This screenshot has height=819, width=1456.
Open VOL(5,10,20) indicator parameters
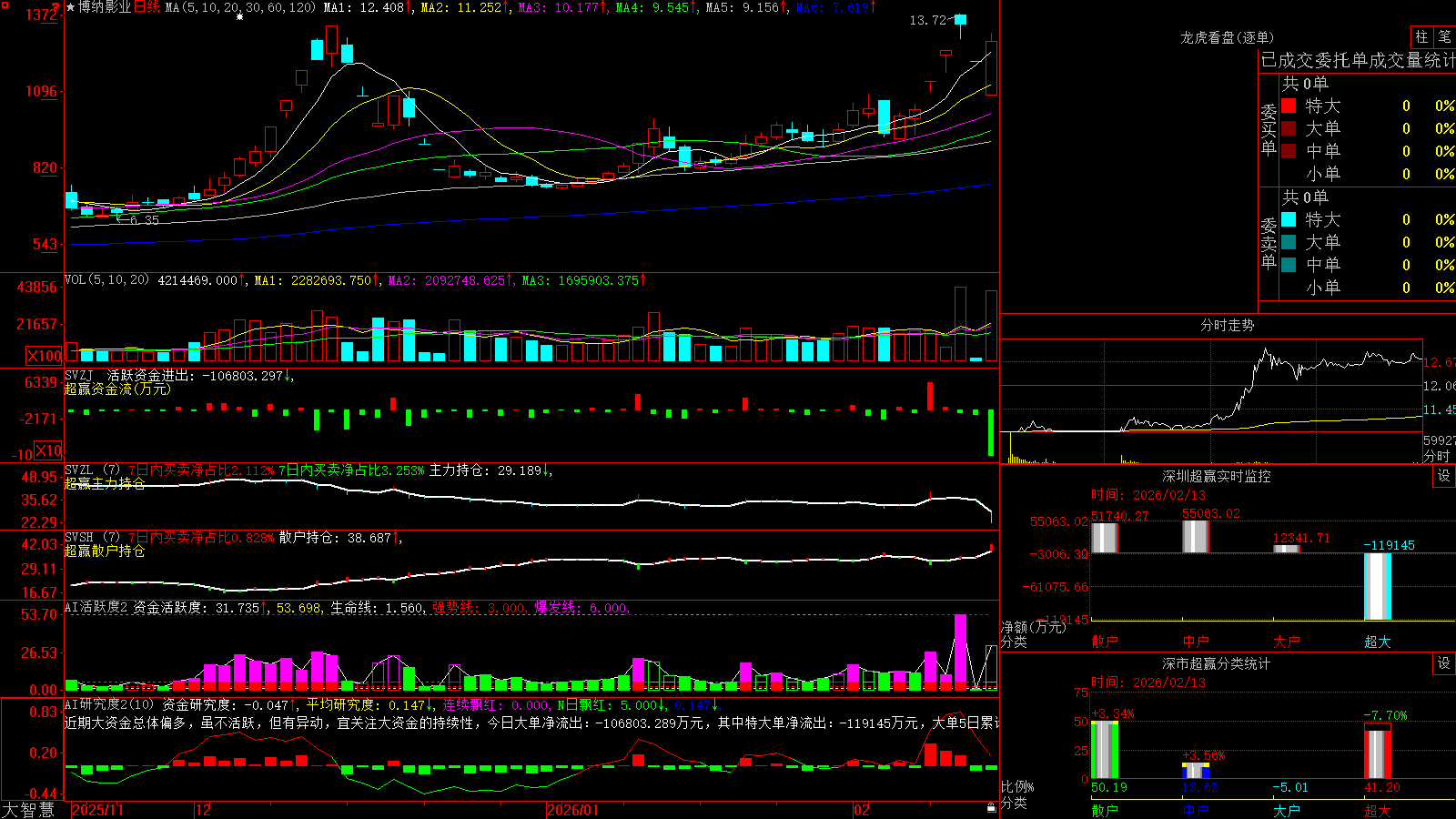coord(106,279)
